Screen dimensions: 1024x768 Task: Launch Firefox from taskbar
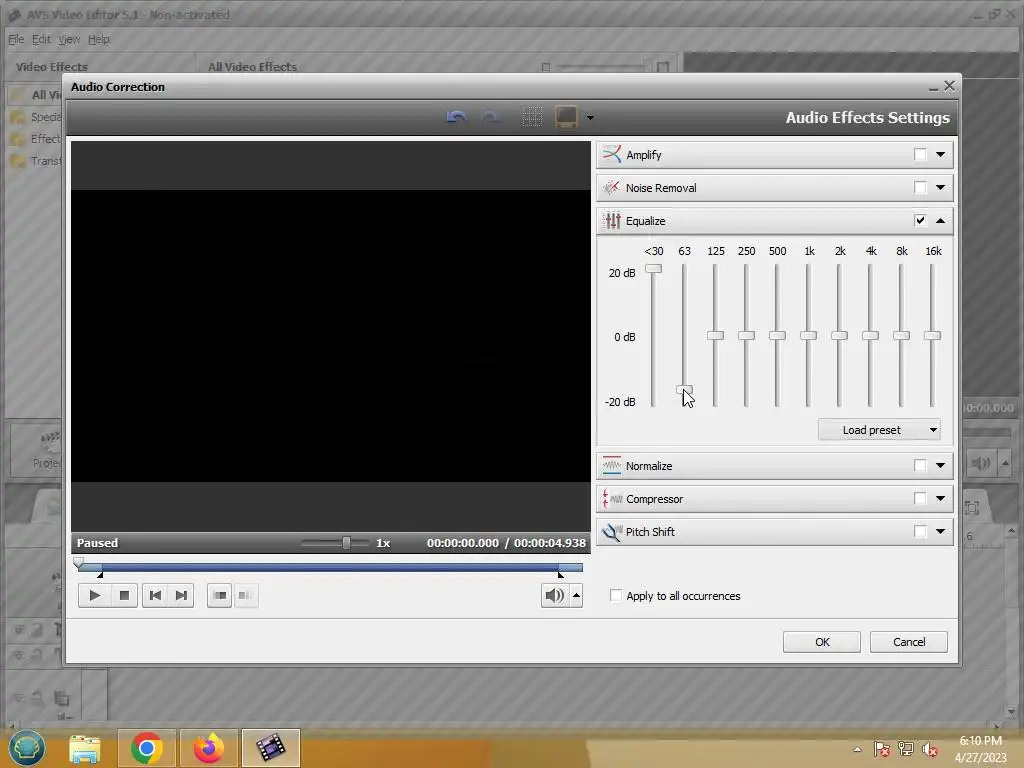[x=208, y=748]
